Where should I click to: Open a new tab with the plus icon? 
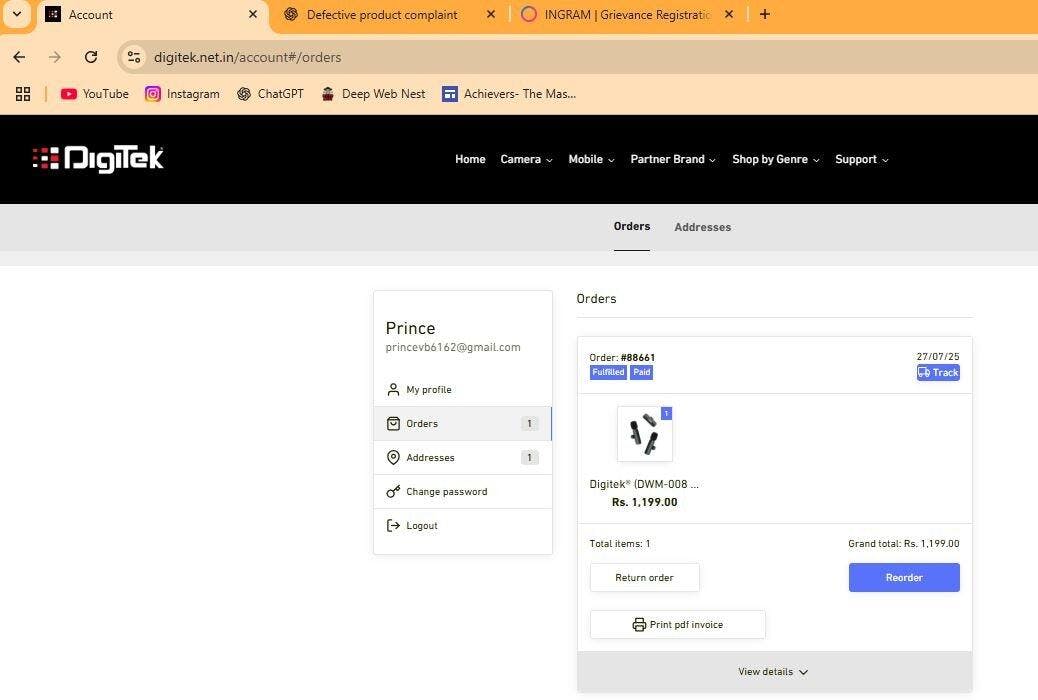765,14
